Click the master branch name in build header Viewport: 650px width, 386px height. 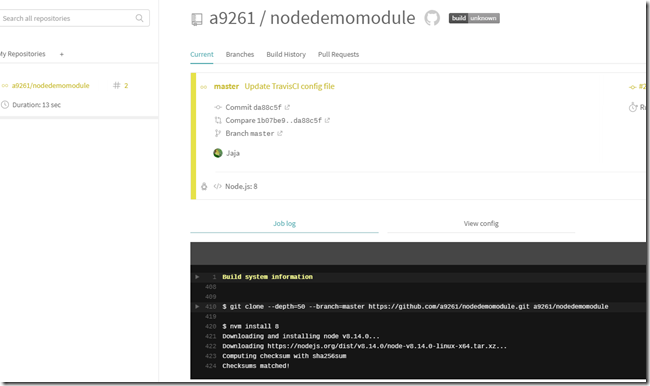(226, 86)
